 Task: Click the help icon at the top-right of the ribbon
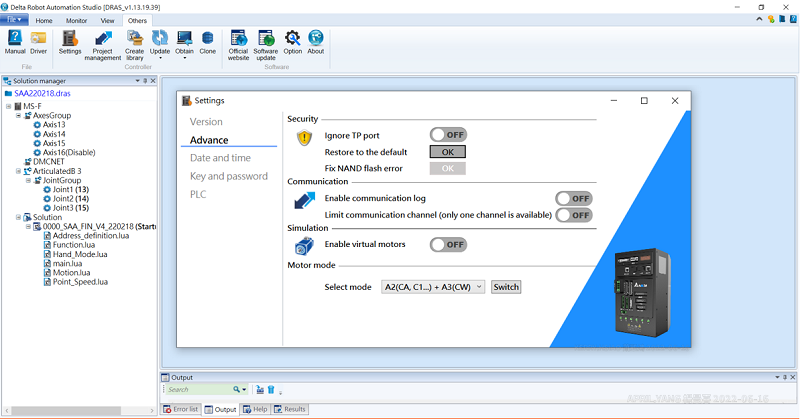(793, 19)
